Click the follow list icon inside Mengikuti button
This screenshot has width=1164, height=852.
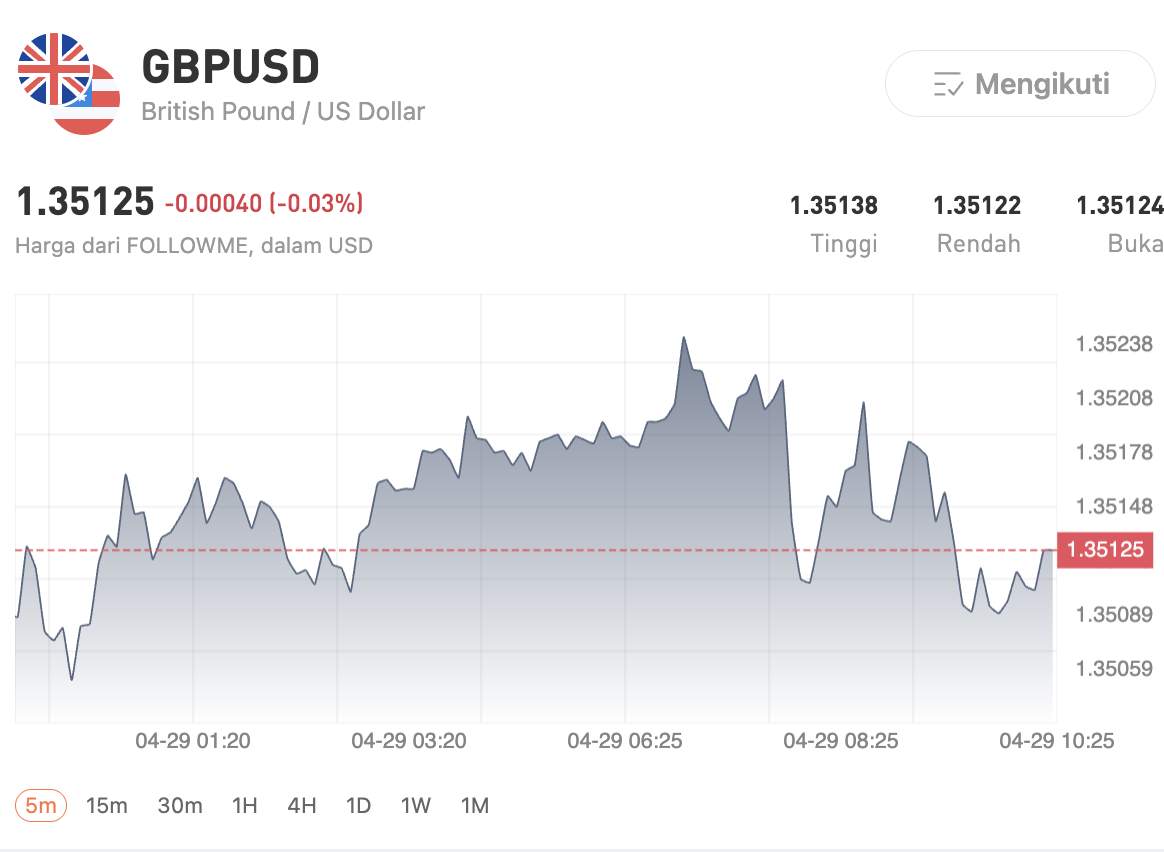(x=948, y=84)
